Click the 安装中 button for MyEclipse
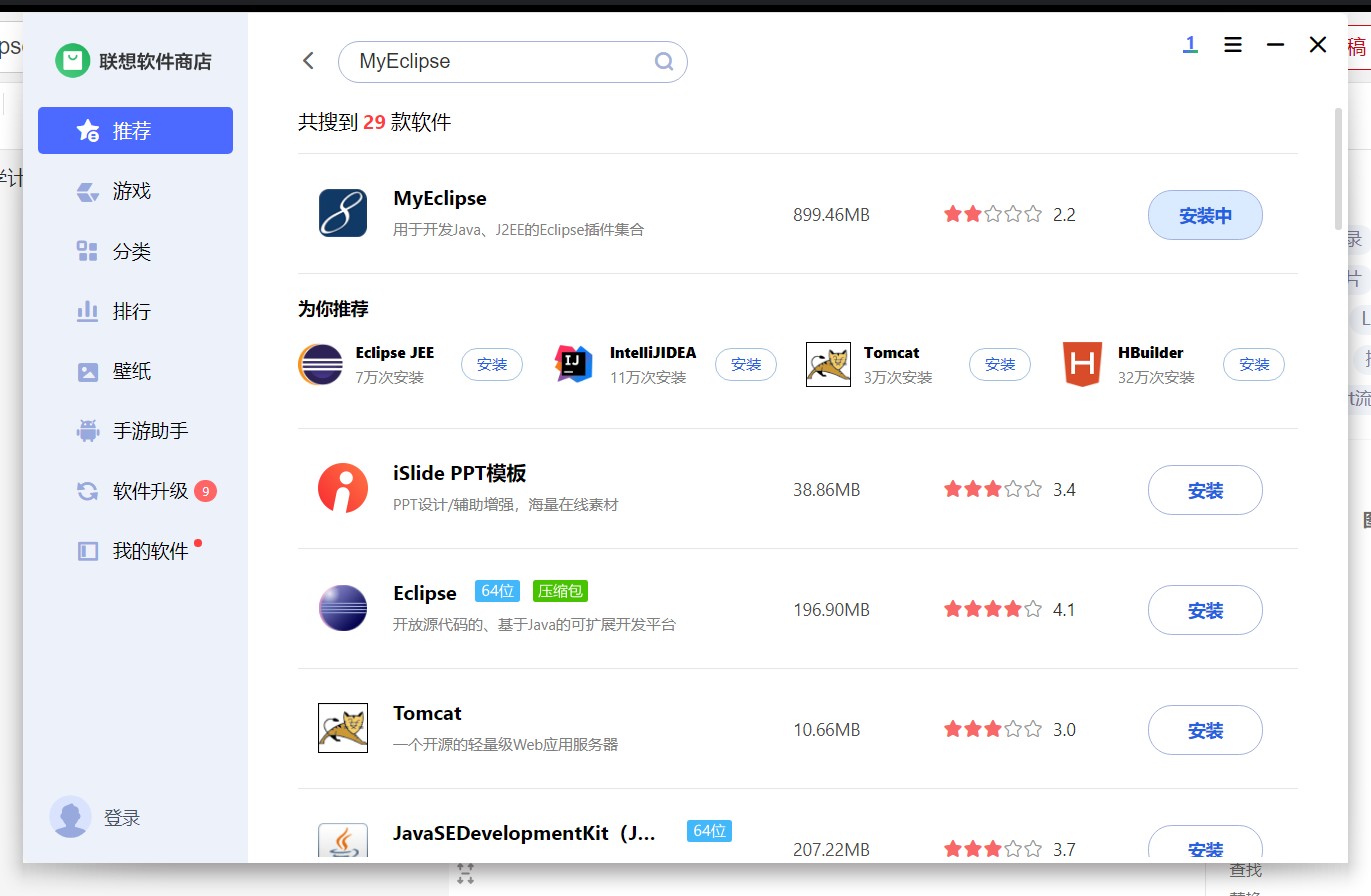 pyautogui.click(x=1205, y=215)
